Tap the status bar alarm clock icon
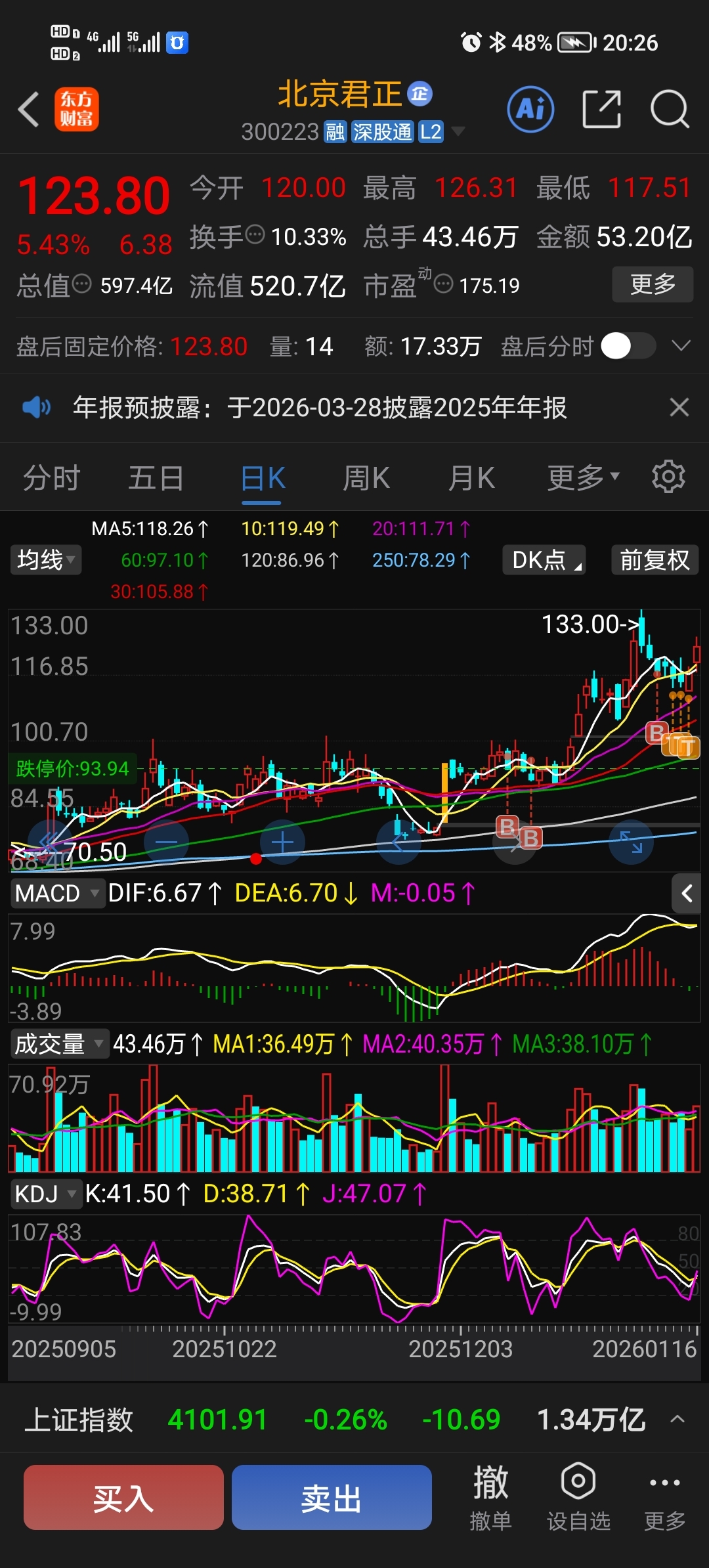 click(471, 43)
